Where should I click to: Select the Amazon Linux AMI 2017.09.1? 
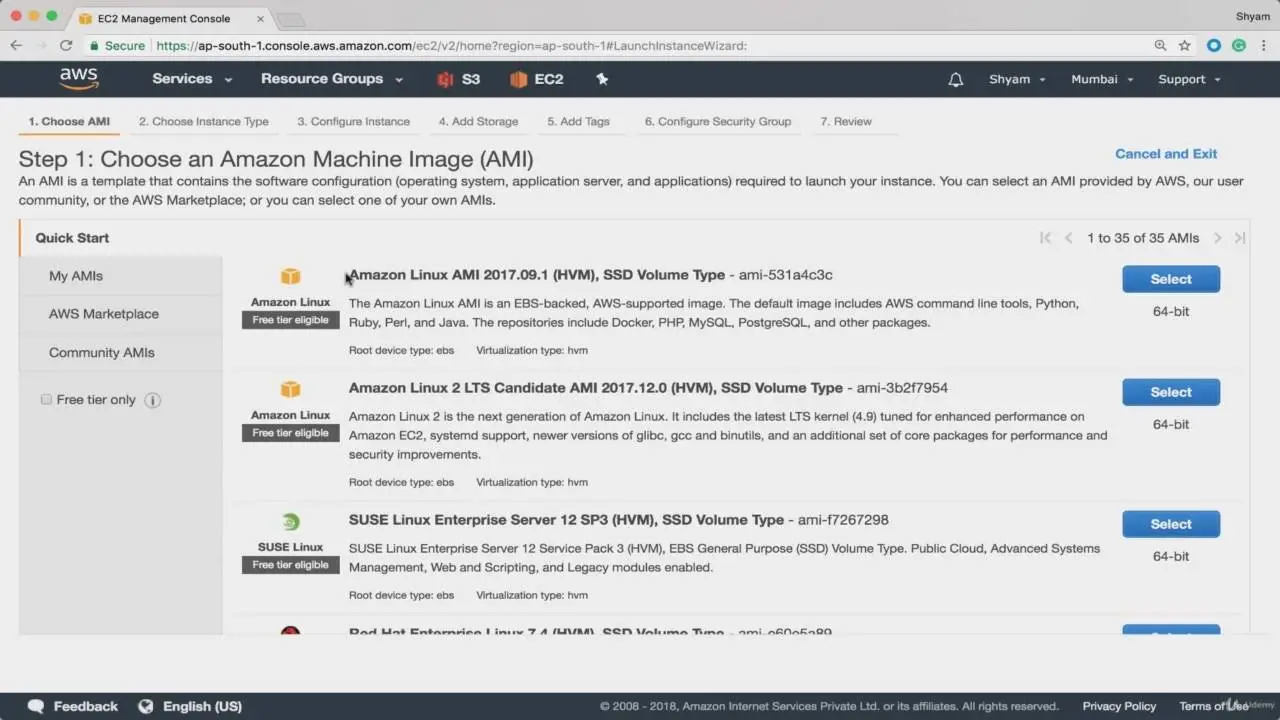(1171, 279)
